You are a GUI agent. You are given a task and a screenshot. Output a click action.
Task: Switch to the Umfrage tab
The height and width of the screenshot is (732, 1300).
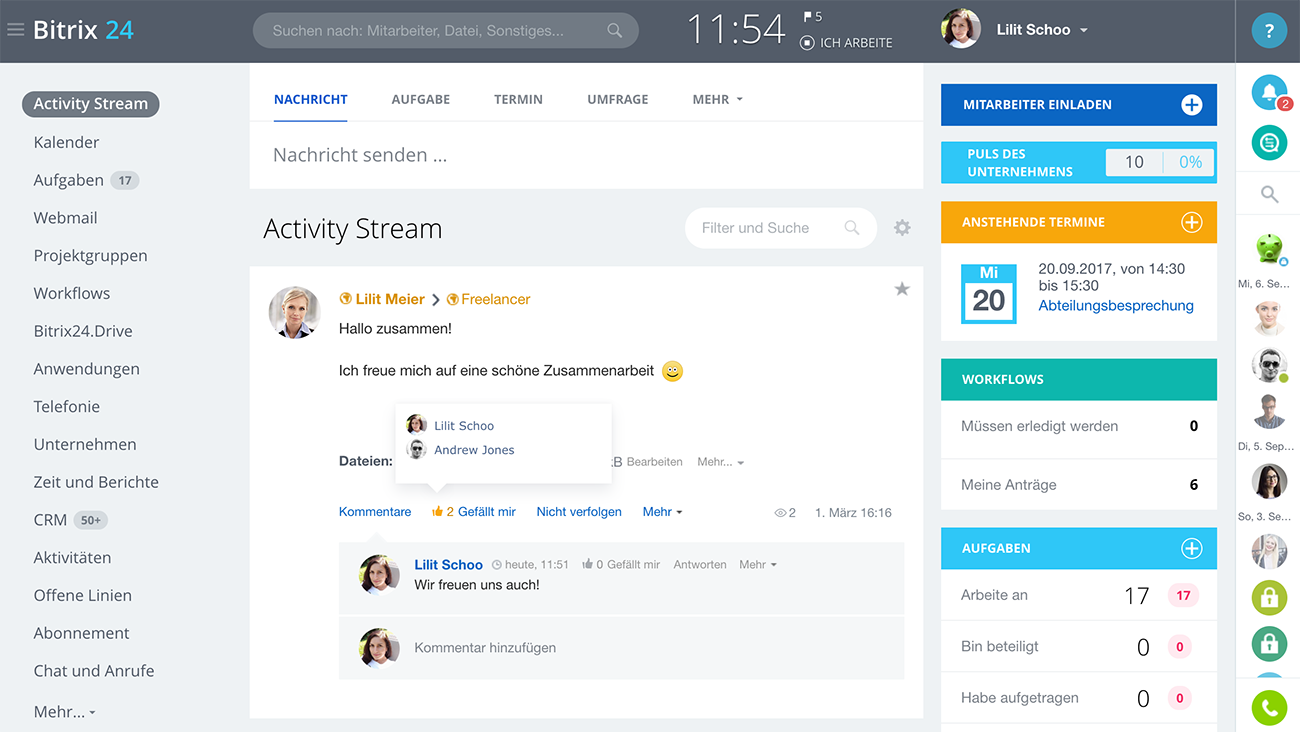(618, 99)
